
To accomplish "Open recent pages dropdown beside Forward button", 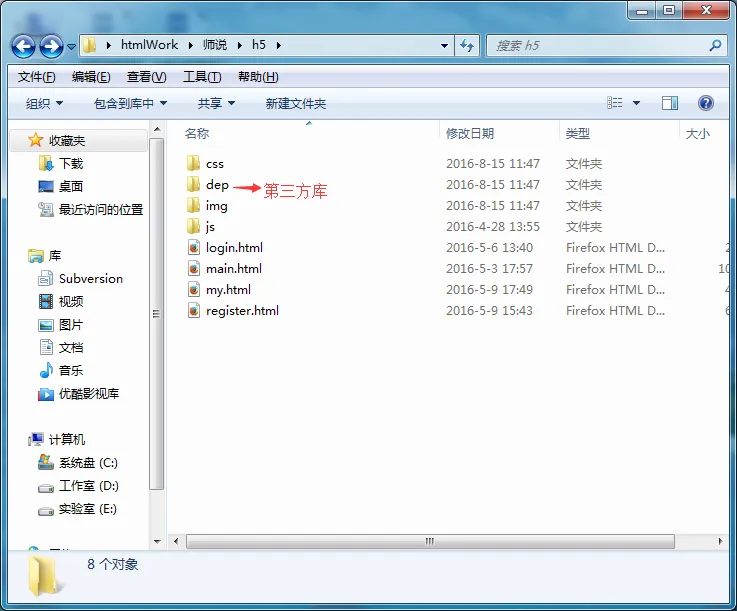I will 71,47.
